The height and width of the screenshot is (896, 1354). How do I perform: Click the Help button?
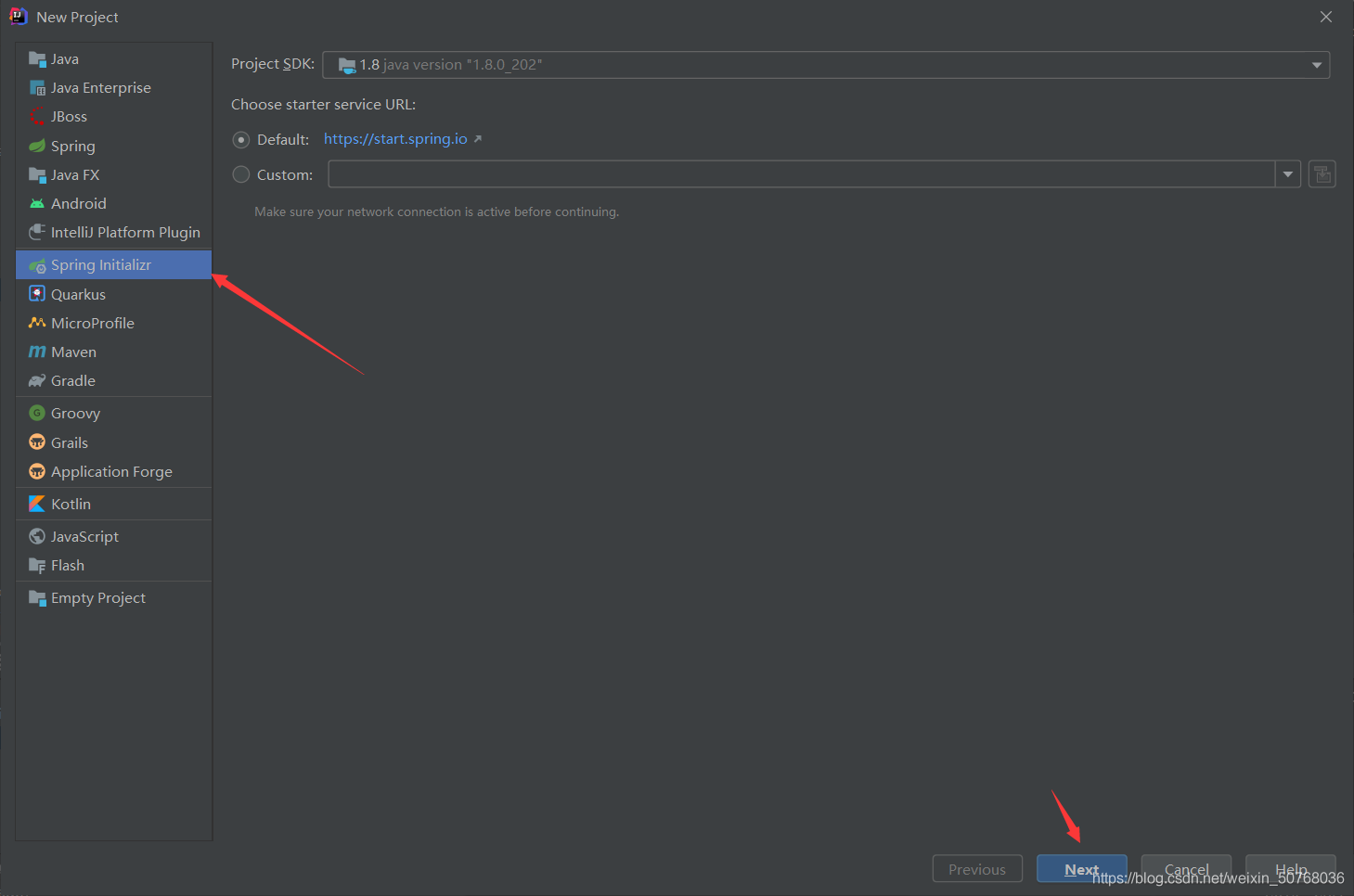coord(1291,869)
